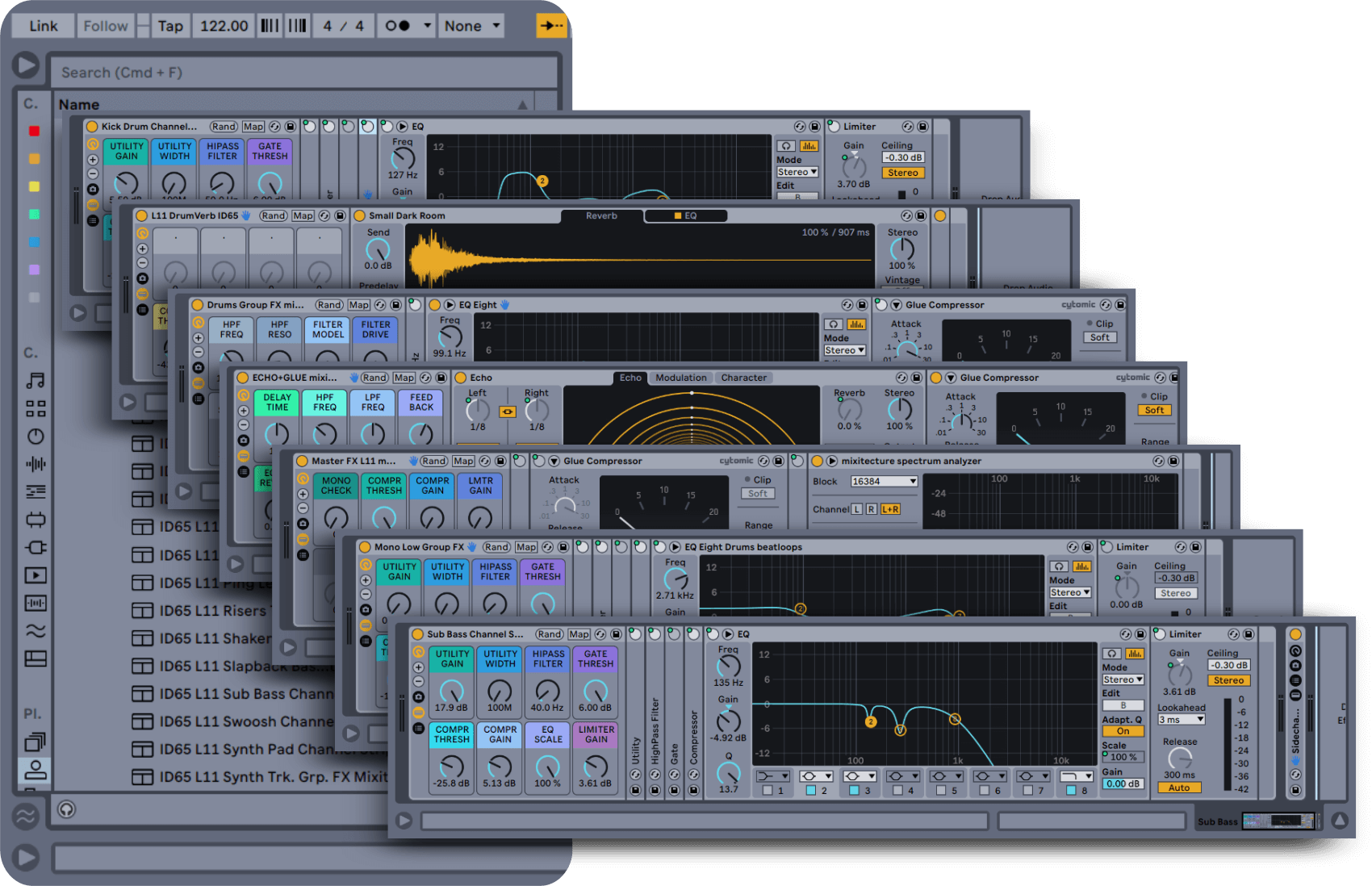
Task: Enable EQ band 1 checkbox in Sub Bass EQ
Action: [768, 791]
